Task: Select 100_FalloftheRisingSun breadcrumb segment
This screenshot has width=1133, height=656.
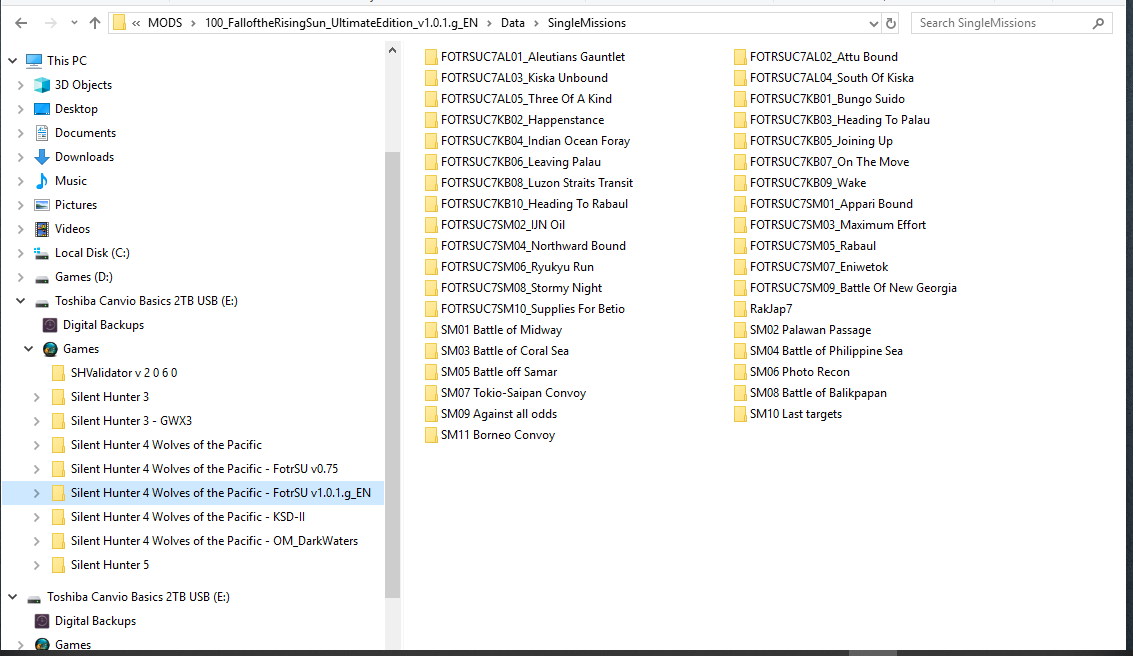Action: (x=341, y=23)
